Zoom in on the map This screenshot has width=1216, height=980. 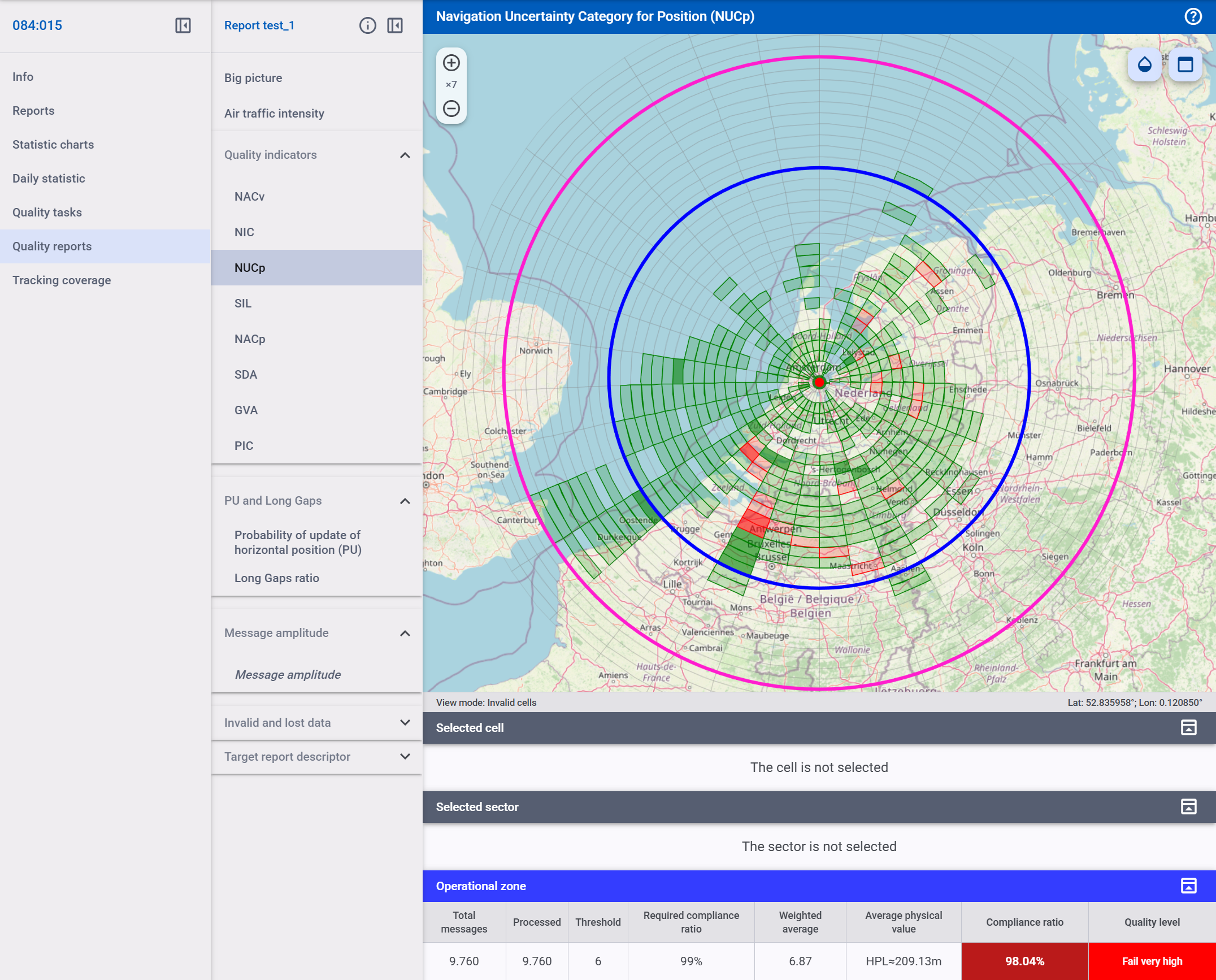(451, 63)
